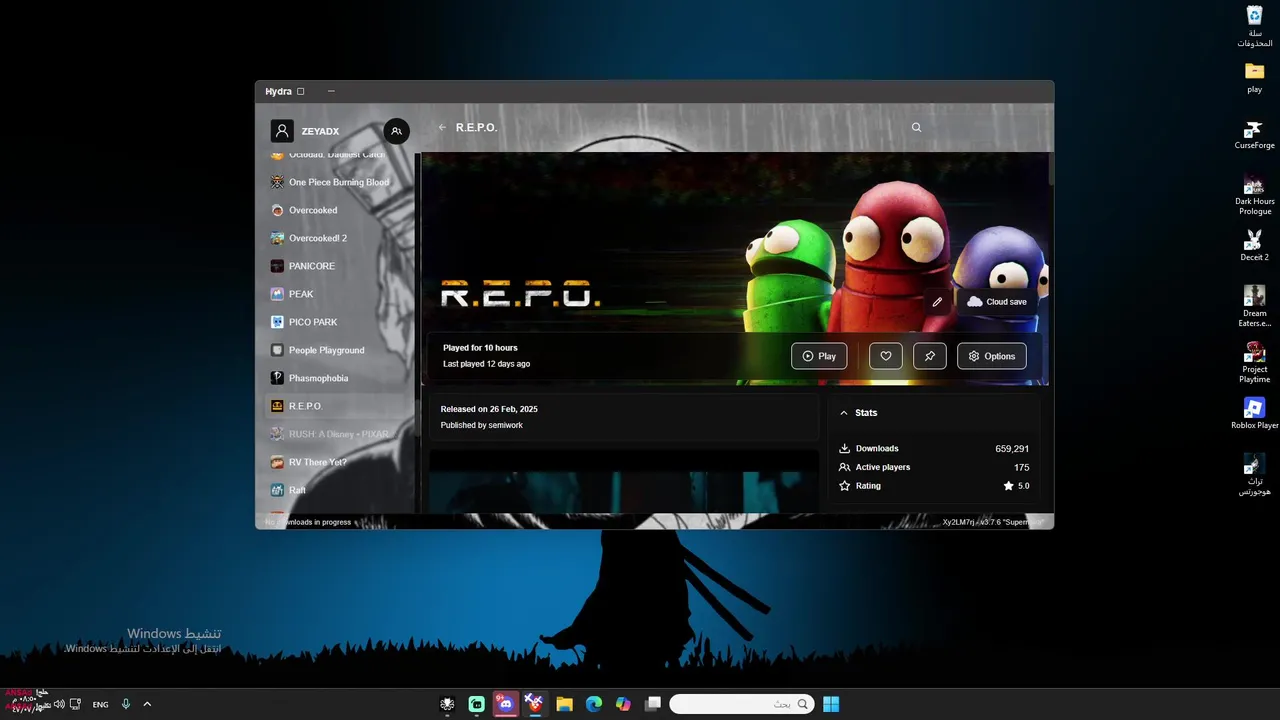Select Phasmophobia in the sidebar

click(335, 378)
